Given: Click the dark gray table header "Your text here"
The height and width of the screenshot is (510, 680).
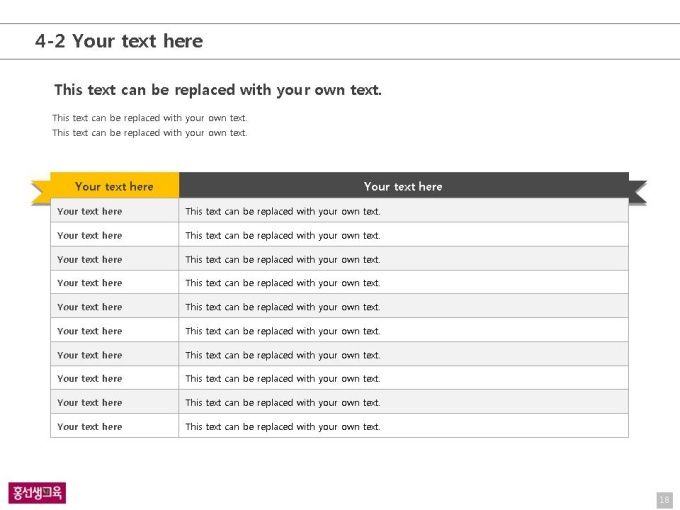Looking at the screenshot, I should pos(403,186).
